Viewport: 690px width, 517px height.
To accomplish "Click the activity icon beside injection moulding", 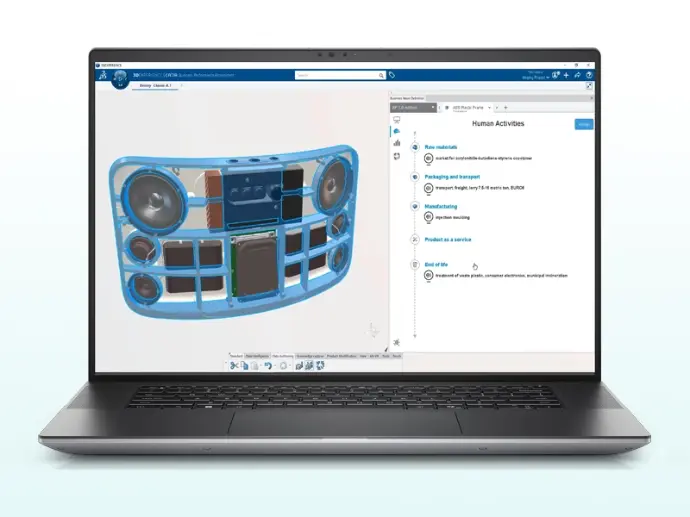I will coord(428,217).
